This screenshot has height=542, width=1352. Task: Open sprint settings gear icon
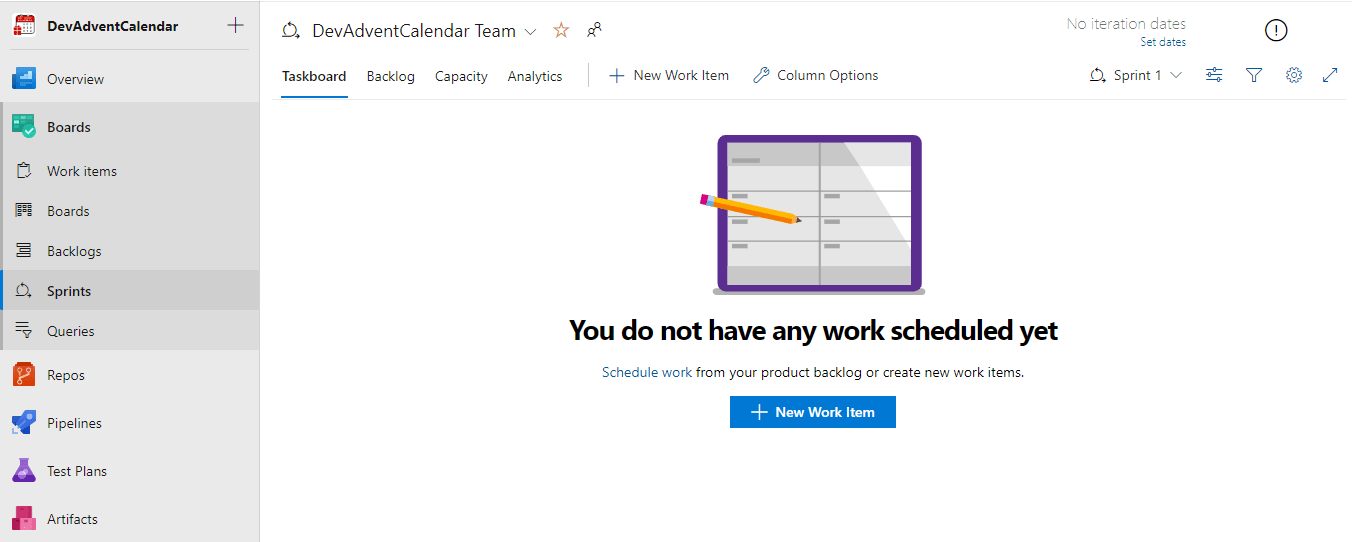point(1294,75)
